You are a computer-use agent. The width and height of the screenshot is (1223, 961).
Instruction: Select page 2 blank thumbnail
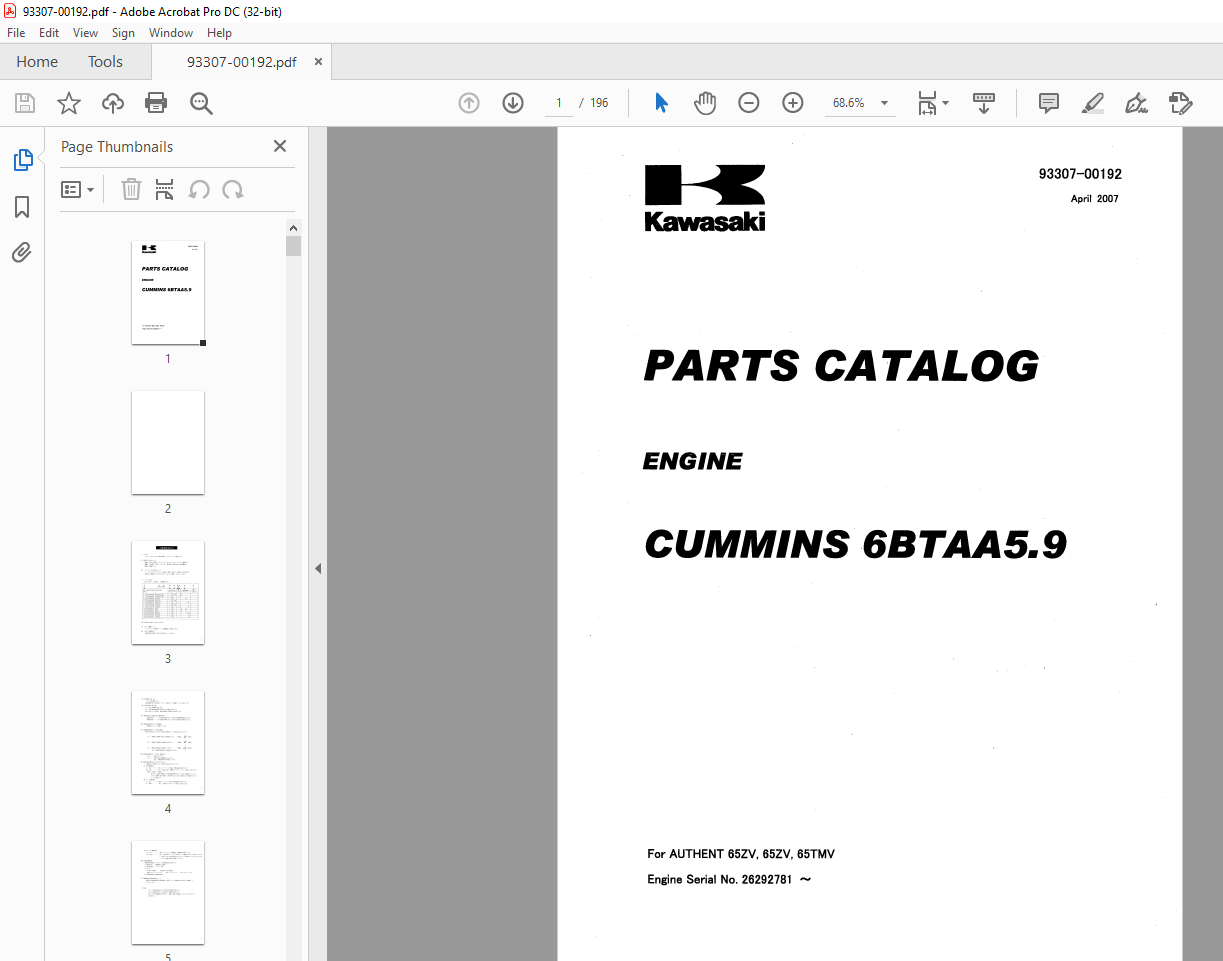coord(168,443)
